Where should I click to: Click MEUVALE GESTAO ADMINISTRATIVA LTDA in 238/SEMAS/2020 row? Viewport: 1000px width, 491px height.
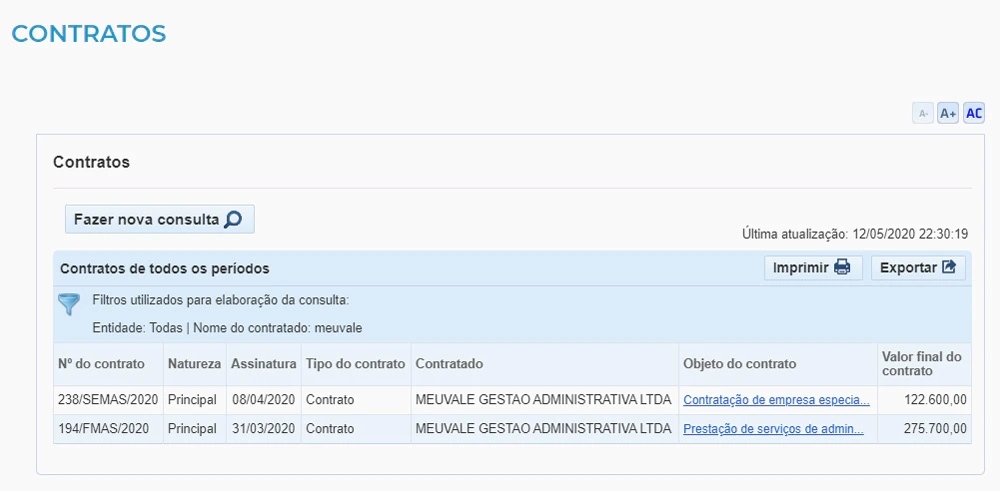coord(543,400)
